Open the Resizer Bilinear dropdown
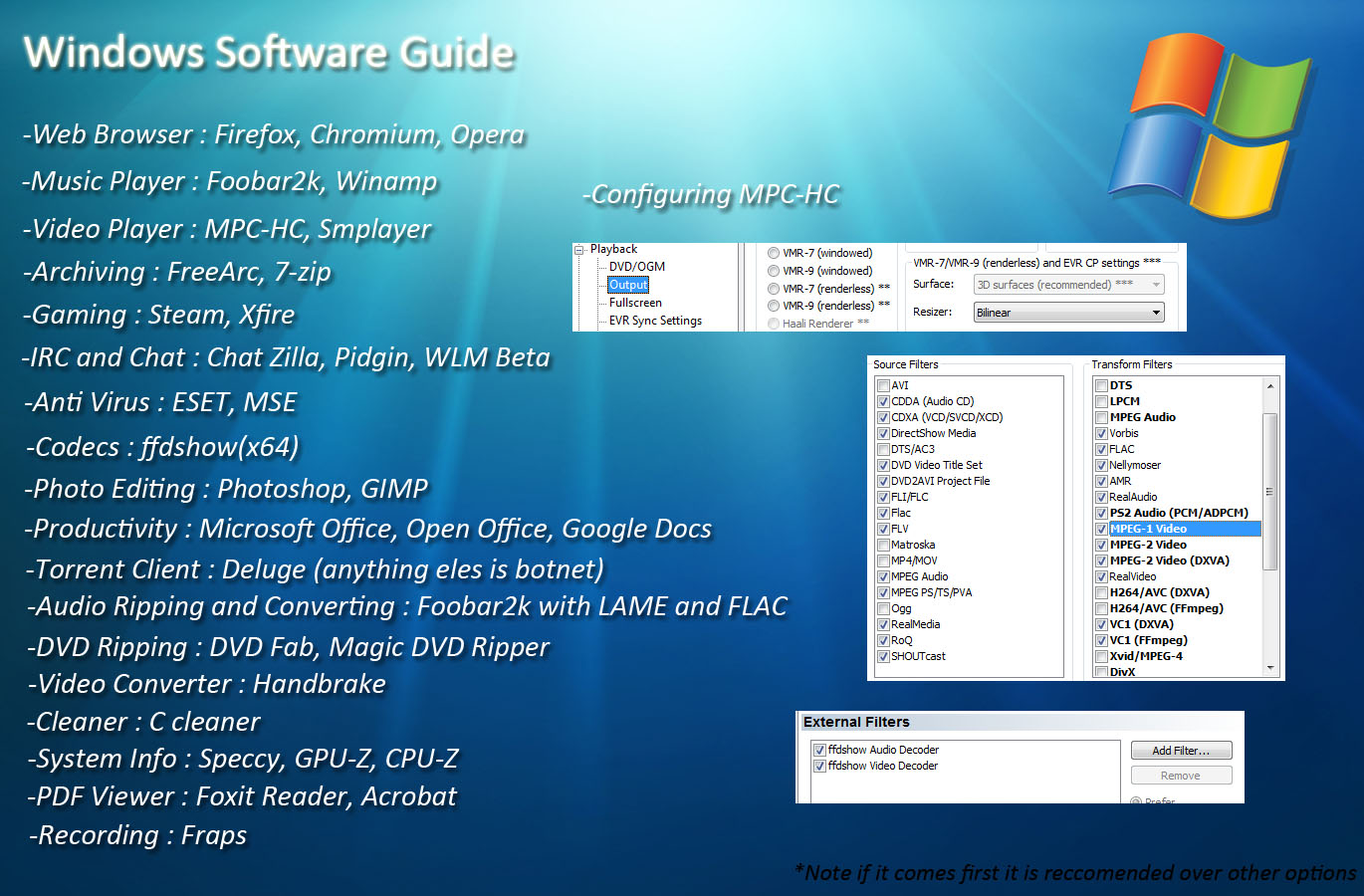This screenshot has width=1364, height=896. point(1068,313)
